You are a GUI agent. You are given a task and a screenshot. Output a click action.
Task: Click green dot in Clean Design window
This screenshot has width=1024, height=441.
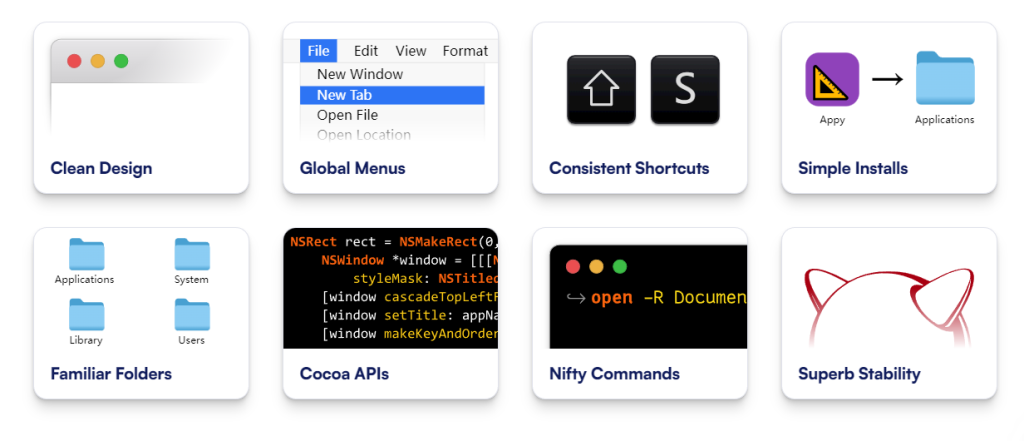(121, 61)
